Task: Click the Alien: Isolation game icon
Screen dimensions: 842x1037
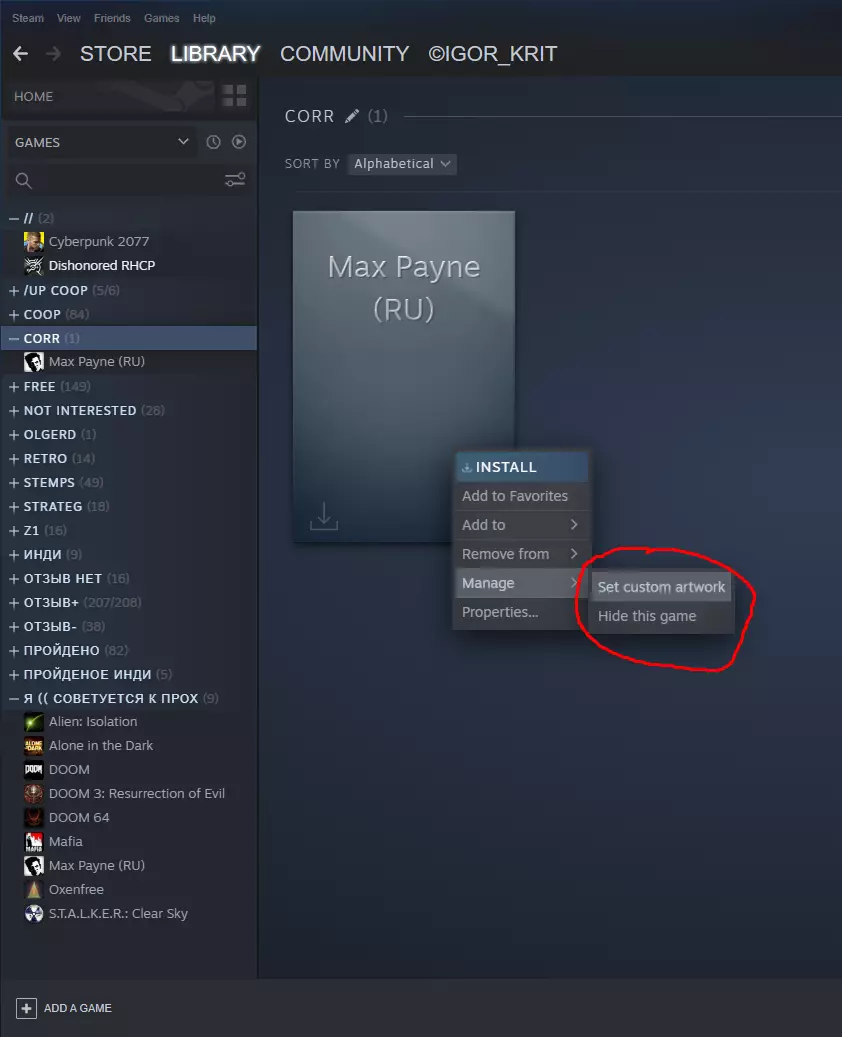Action: pyautogui.click(x=34, y=722)
